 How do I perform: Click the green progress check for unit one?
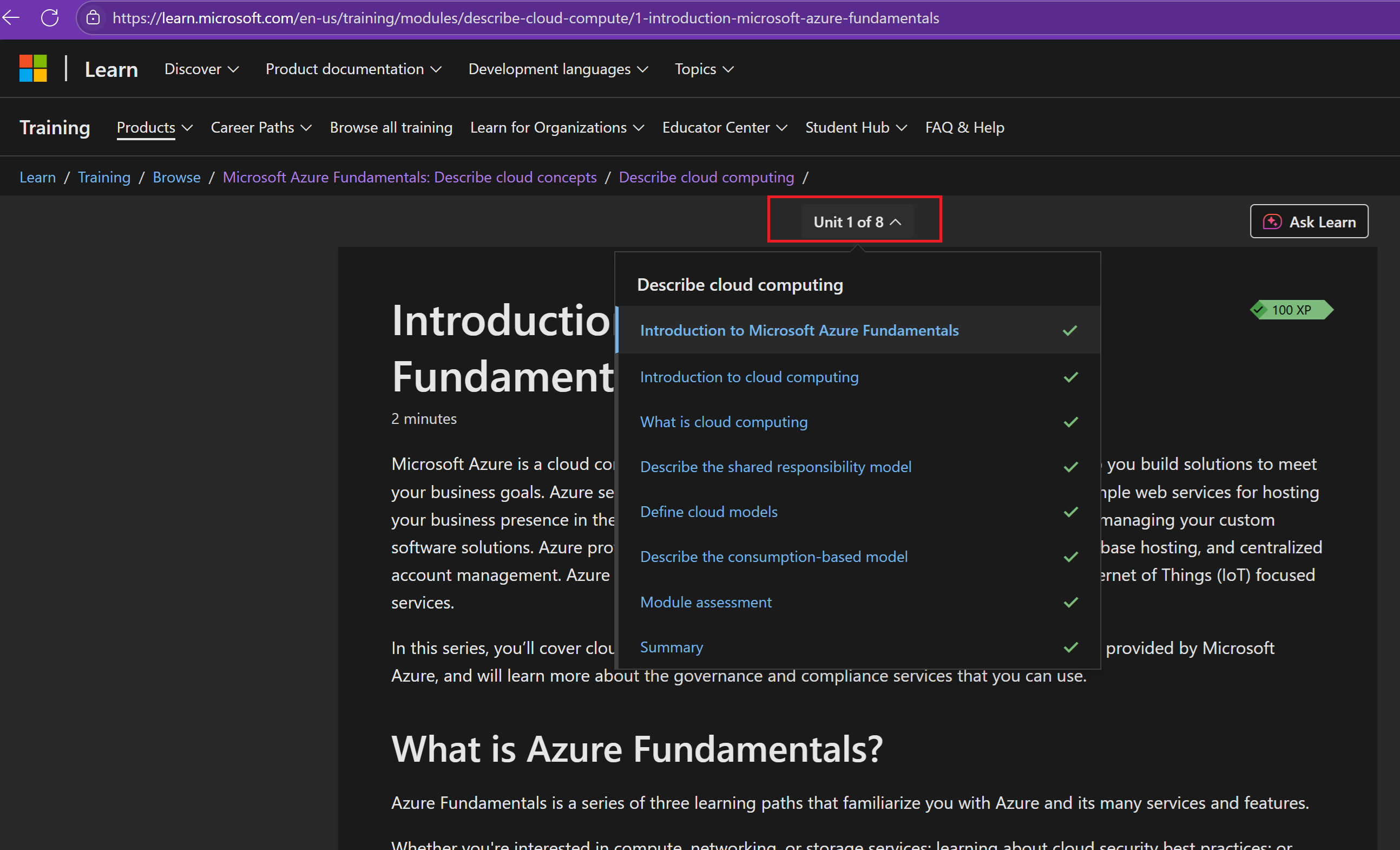(1070, 330)
